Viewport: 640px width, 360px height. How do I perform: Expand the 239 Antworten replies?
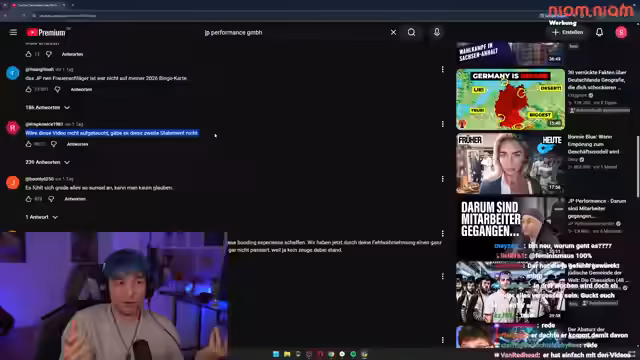(47, 162)
